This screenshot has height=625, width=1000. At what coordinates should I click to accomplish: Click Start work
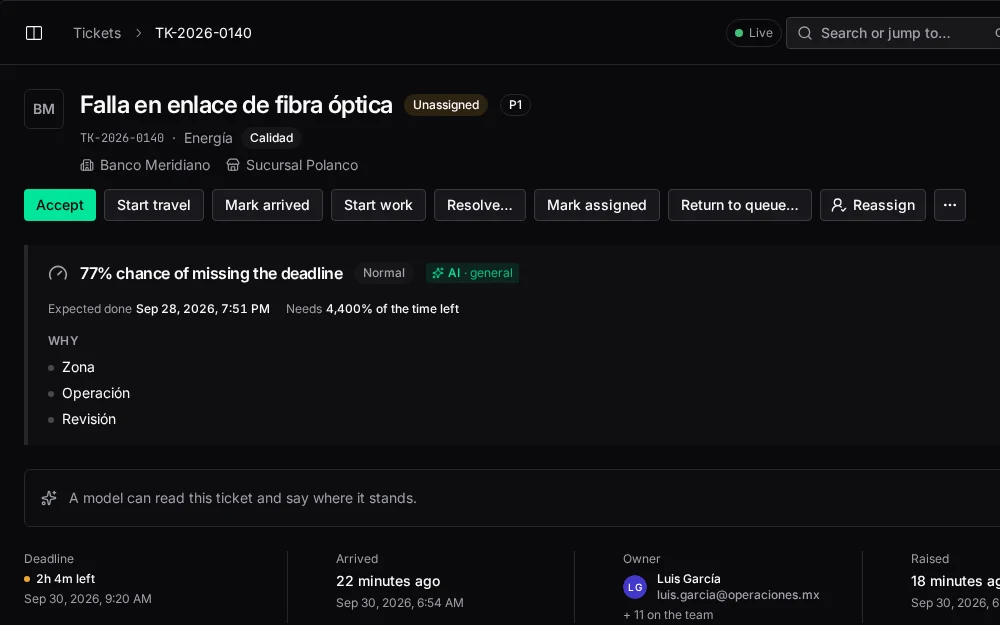[x=378, y=205]
